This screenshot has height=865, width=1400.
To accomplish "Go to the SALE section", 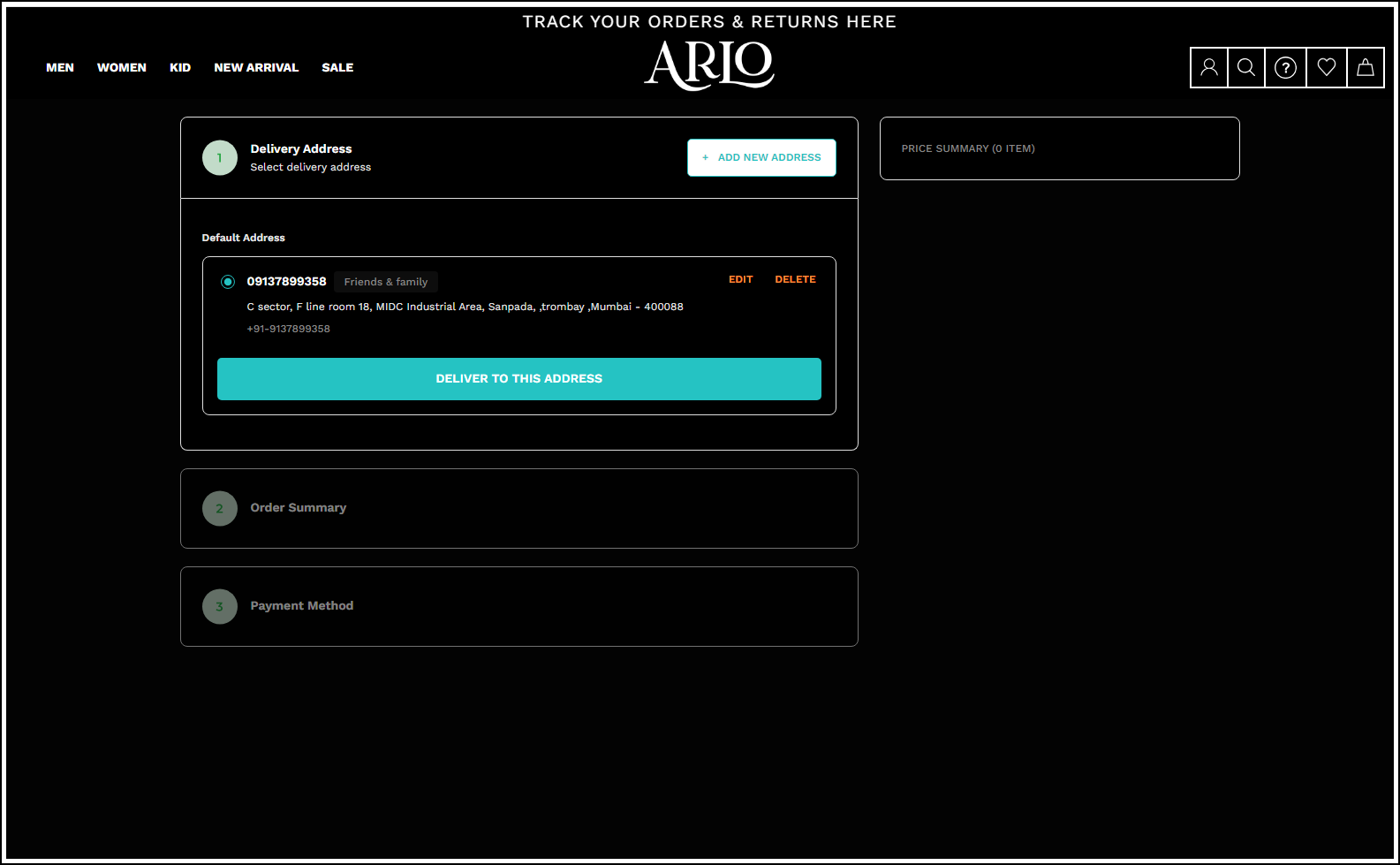I will pos(337,68).
